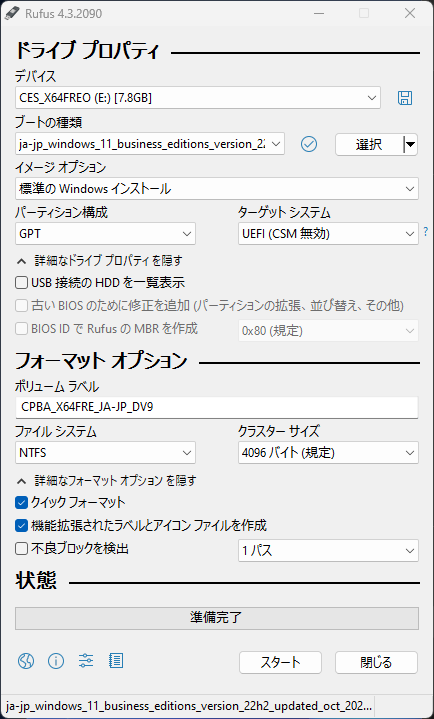Toggle 不良ブロックを検出 checkbox
This screenshot has height=719, width=434.
coord(22,548)
